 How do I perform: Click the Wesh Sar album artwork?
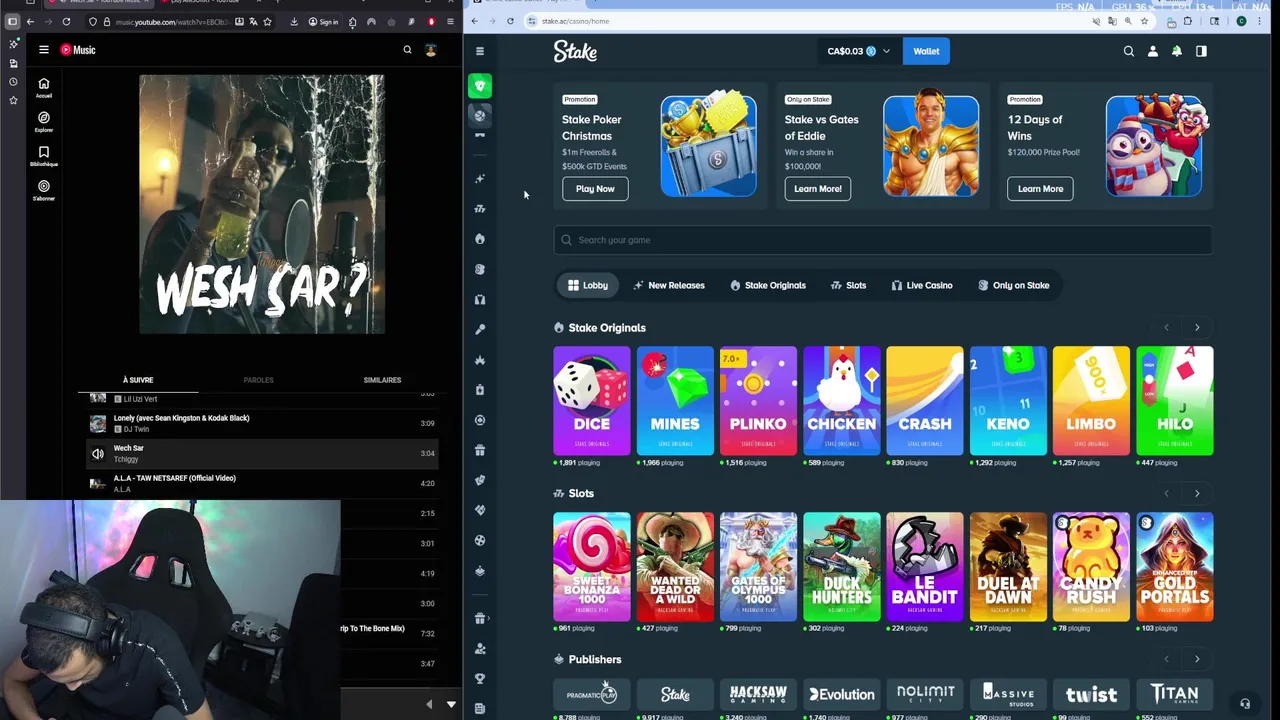tap(262, 204)
